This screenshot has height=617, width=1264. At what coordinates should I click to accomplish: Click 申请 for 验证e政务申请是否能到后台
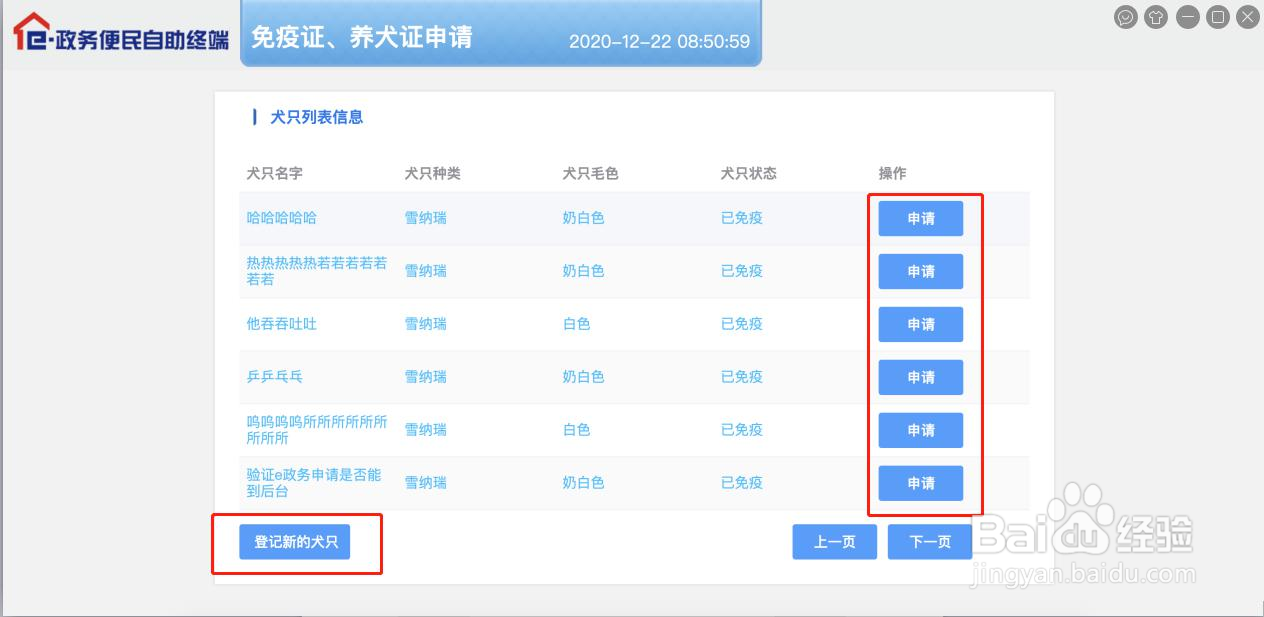pos(921,483)
